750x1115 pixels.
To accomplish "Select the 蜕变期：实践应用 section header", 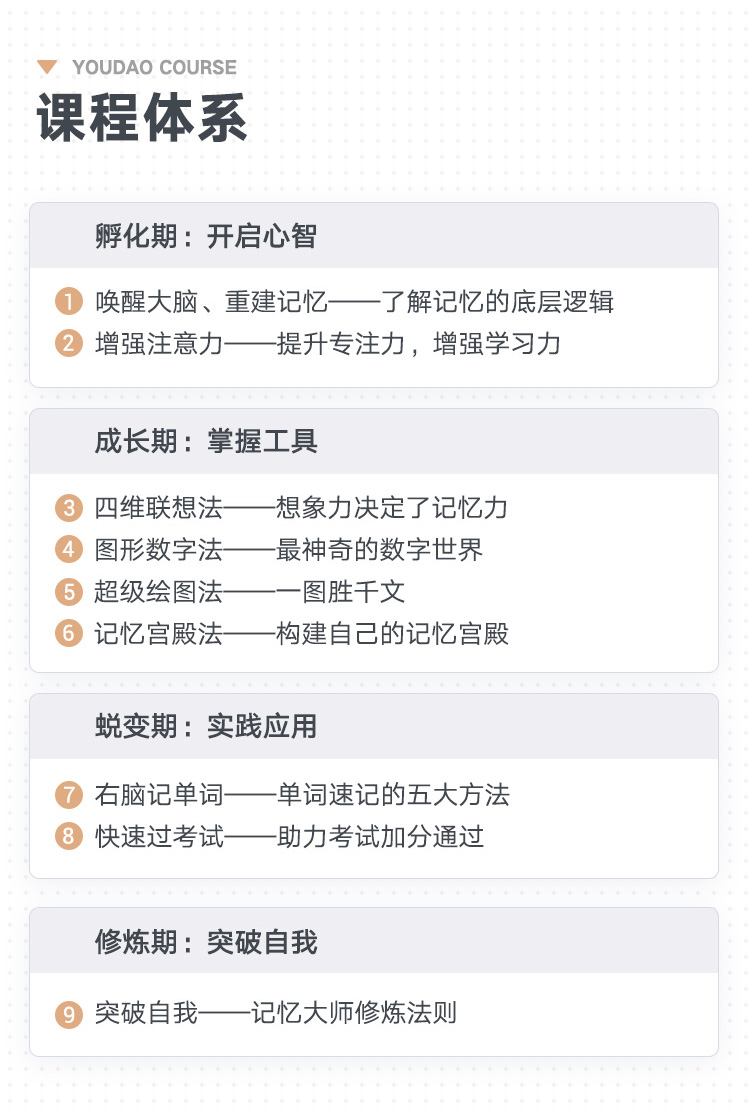I will pos(374,727).
